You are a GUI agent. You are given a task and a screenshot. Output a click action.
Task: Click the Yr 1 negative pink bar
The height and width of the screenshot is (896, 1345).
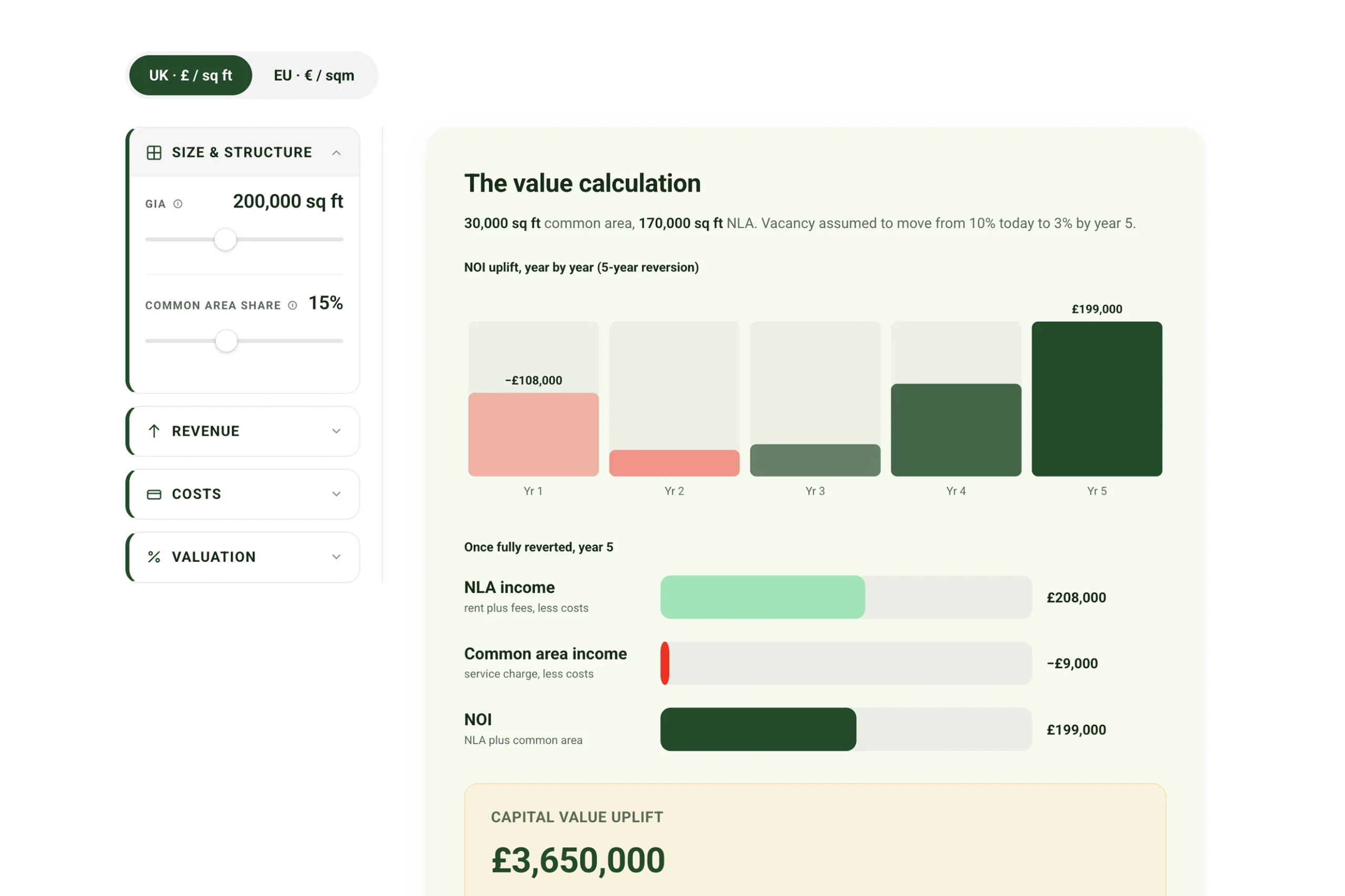tap(533, 435)
